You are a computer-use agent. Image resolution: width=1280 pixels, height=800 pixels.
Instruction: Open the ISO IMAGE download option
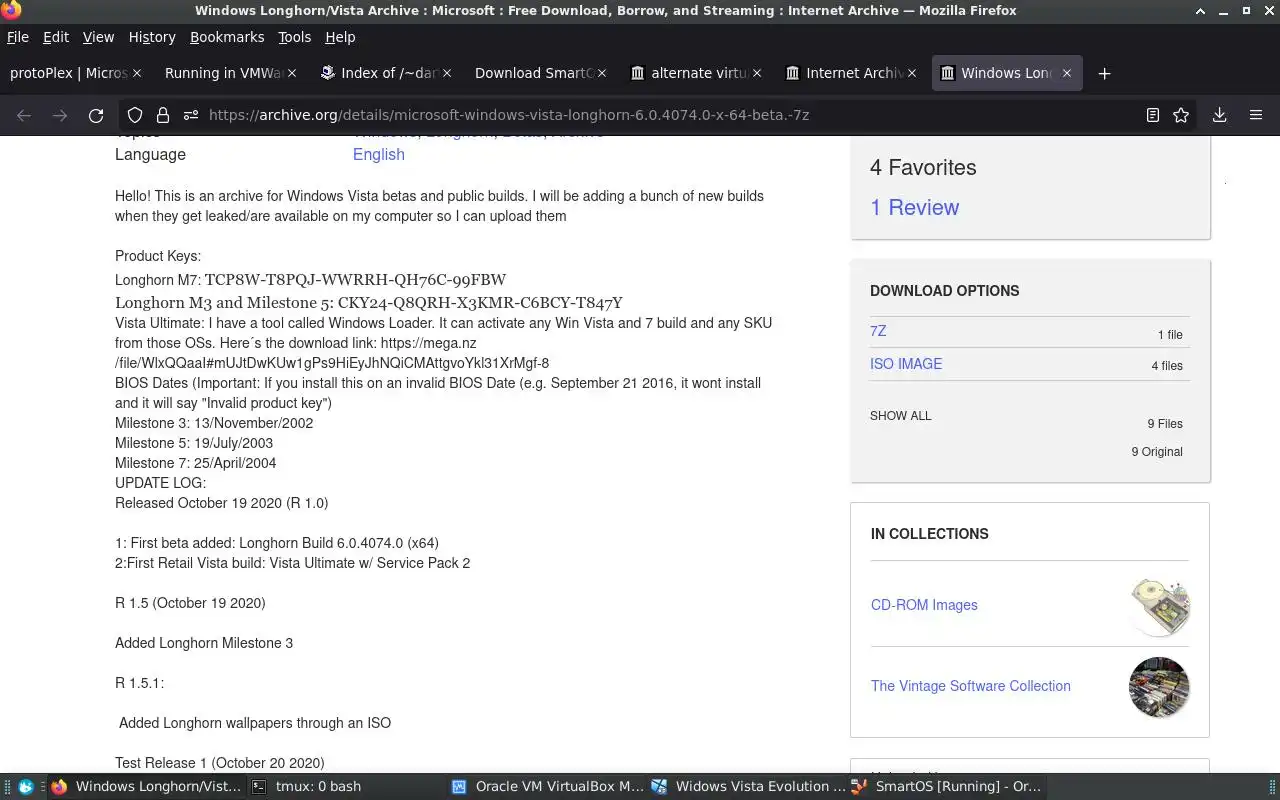[906, 364]
